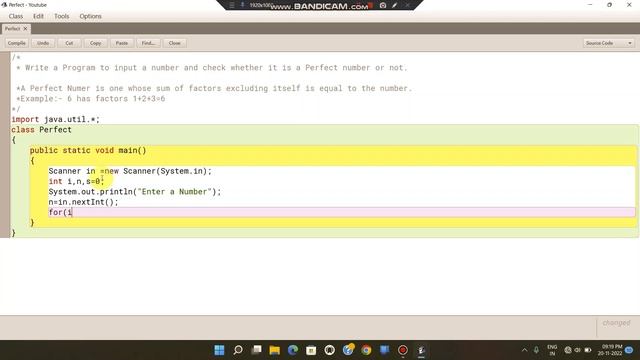
Task: Click the comment line about Perfect number program
Action: 211,68
